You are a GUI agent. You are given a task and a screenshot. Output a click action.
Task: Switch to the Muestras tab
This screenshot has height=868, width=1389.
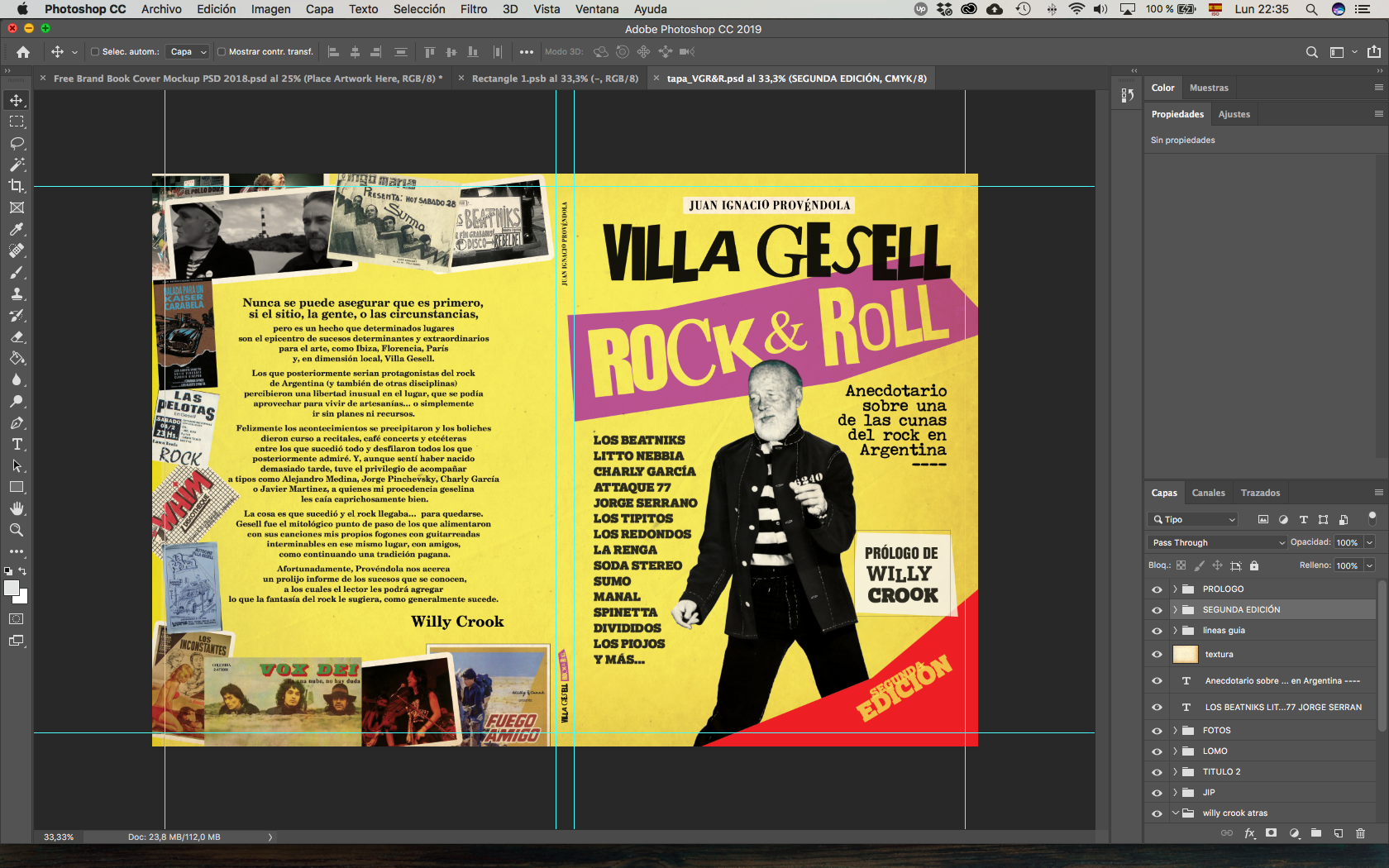coord(1209,88)
